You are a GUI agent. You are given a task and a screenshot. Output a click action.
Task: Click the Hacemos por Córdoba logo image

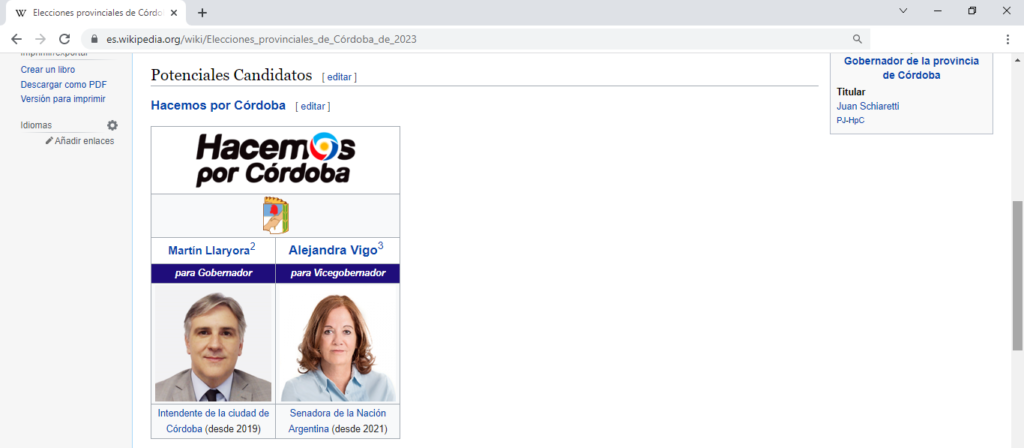coord(276,160)
